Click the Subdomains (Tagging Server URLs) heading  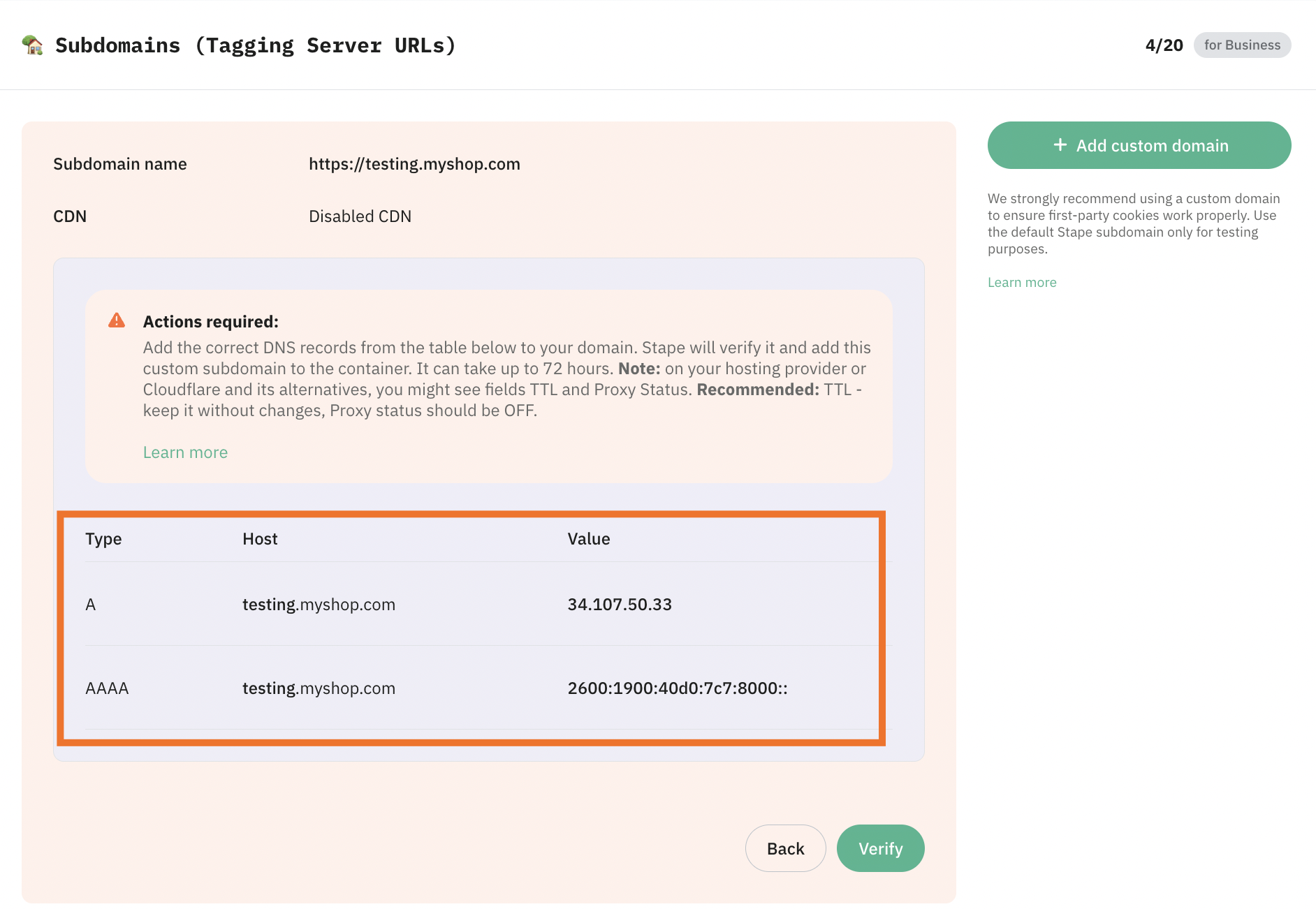coord(256,45)
